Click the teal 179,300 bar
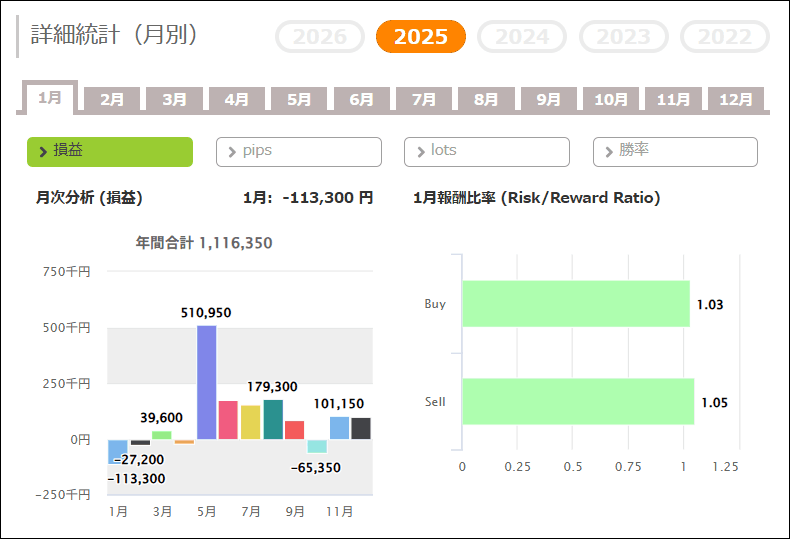This screenshot has height=539, width=790. coord(273,419)
